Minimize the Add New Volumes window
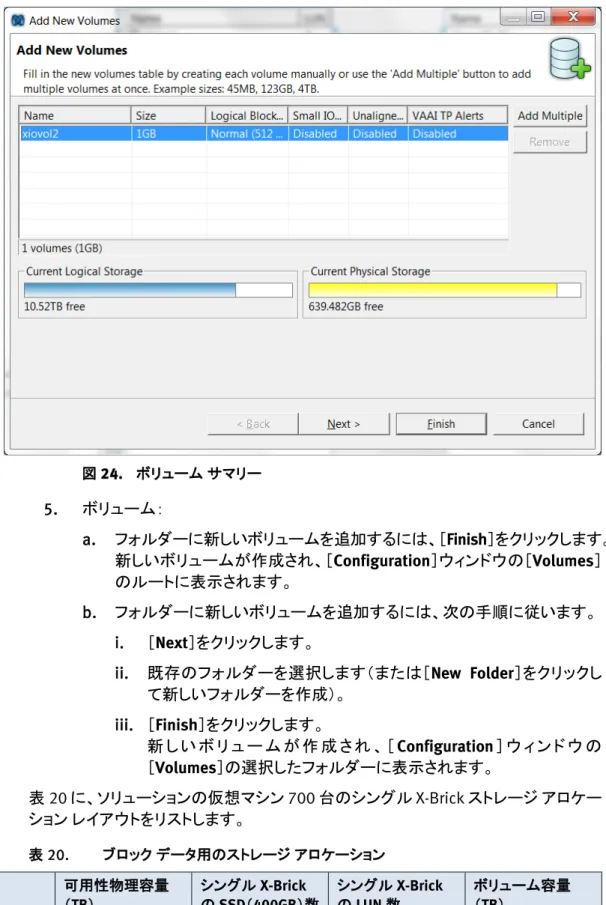 [x=513, y=17]
